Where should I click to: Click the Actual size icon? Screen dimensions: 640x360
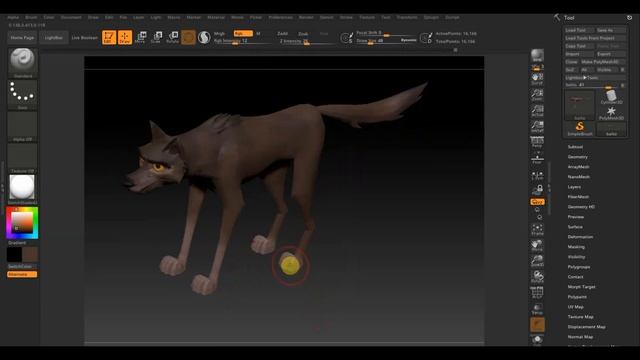537,110
